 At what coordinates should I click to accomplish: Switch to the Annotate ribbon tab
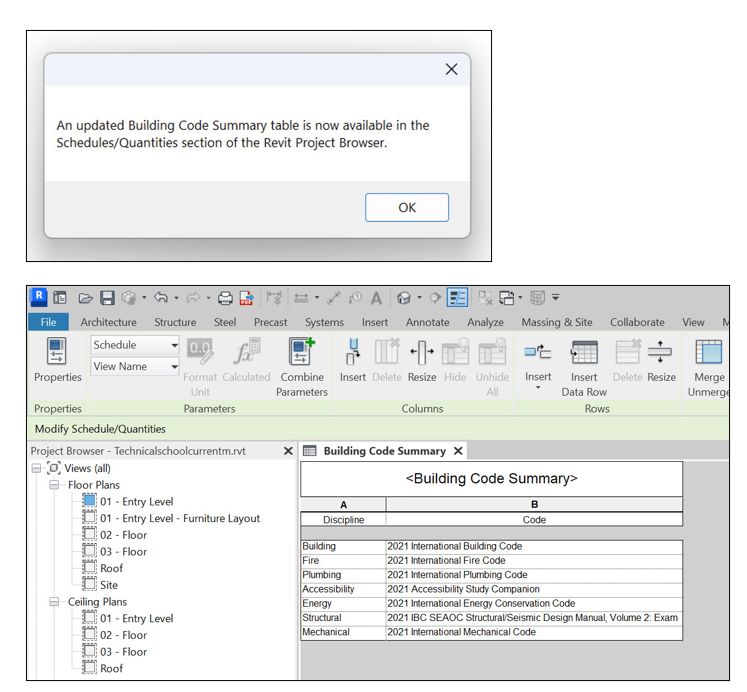pos(427,322)
